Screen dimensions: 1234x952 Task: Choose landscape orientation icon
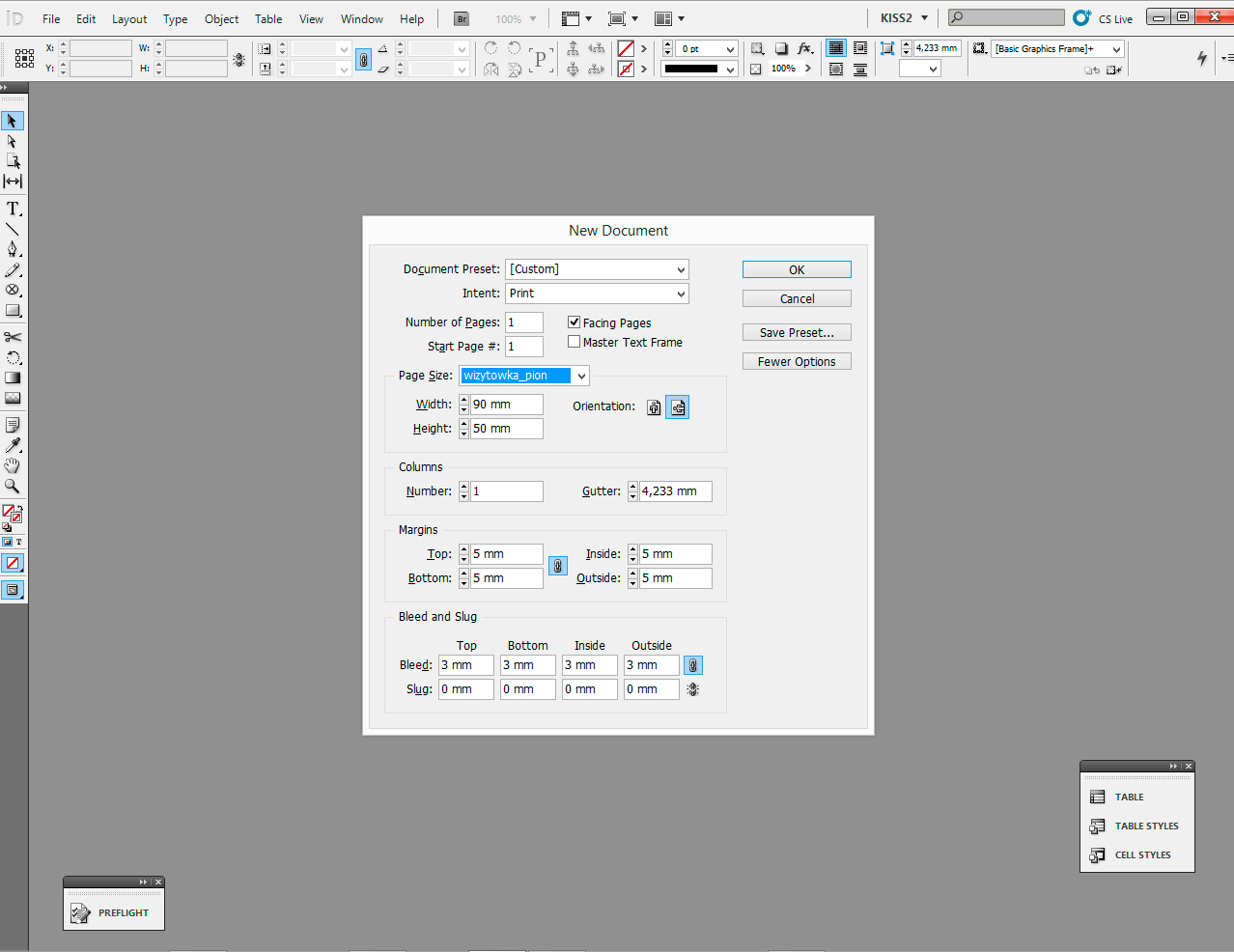point(678,407)
